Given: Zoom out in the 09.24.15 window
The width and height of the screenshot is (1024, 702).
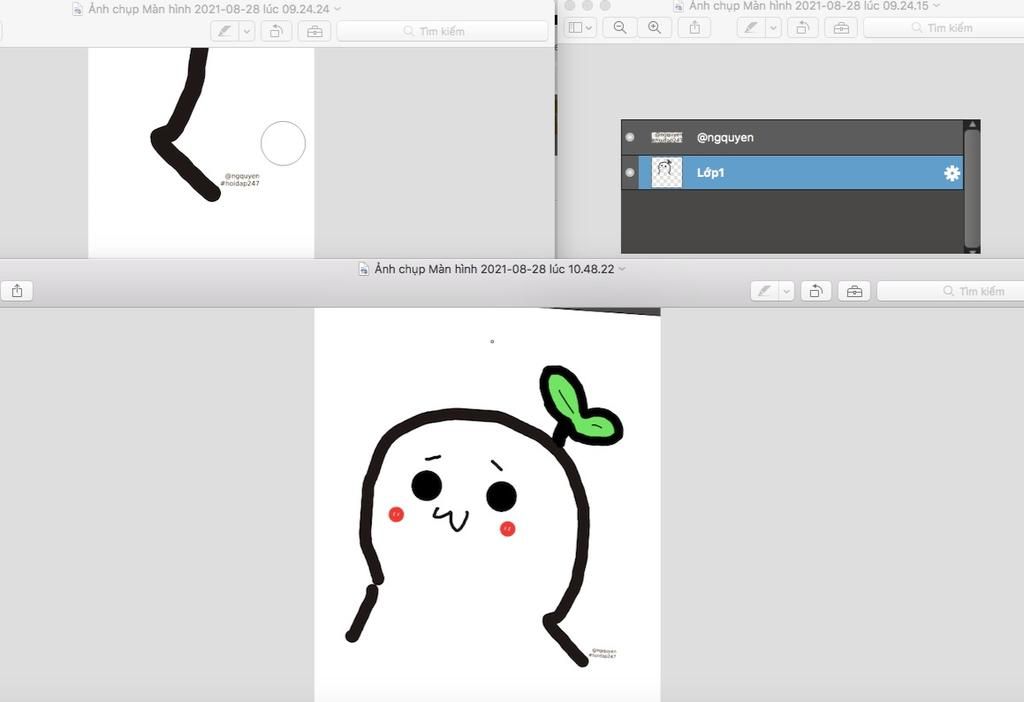Looking at the screenshot, I should (620, 27).
